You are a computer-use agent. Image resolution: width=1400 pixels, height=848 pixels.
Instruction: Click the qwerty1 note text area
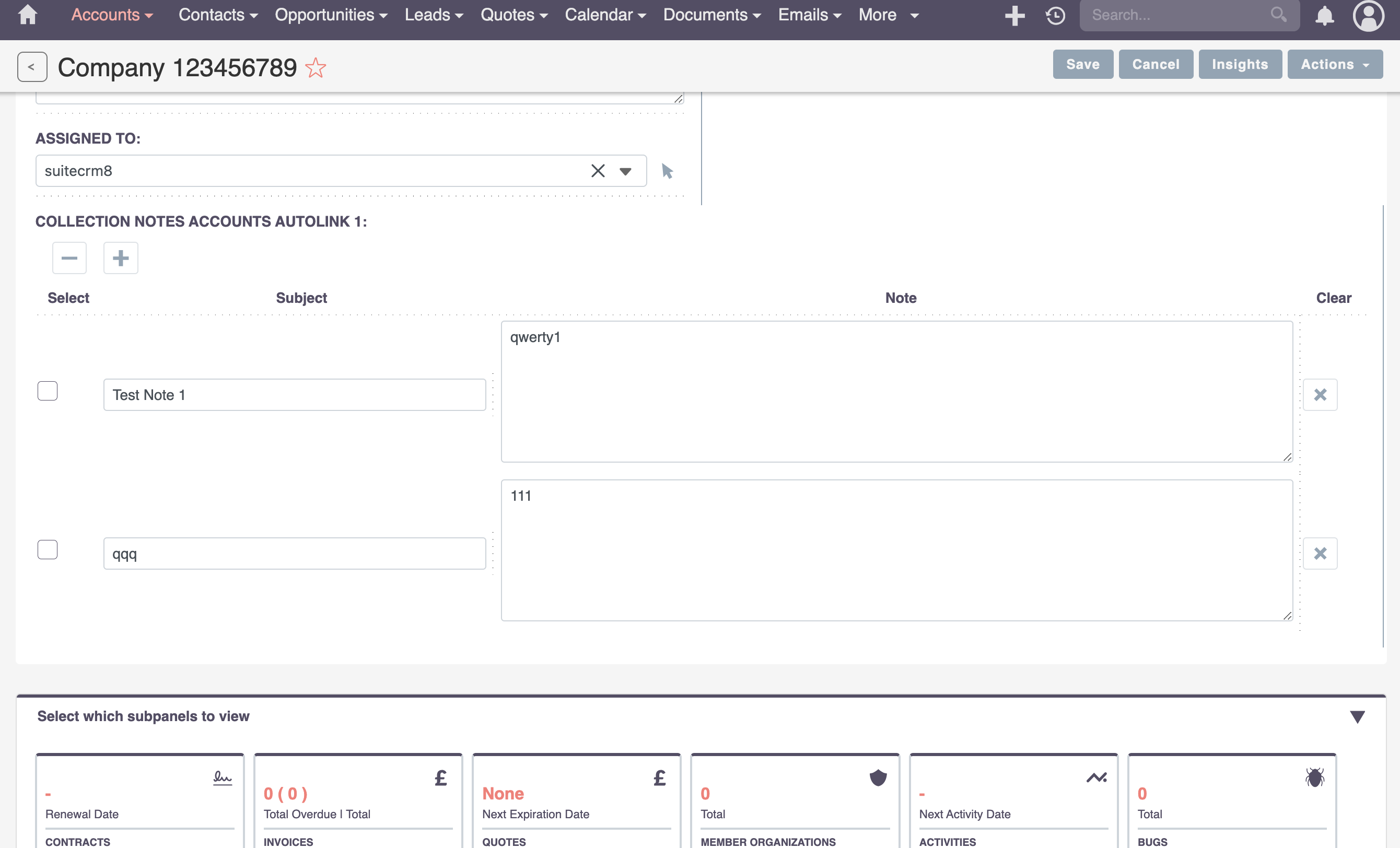point(896,391)
